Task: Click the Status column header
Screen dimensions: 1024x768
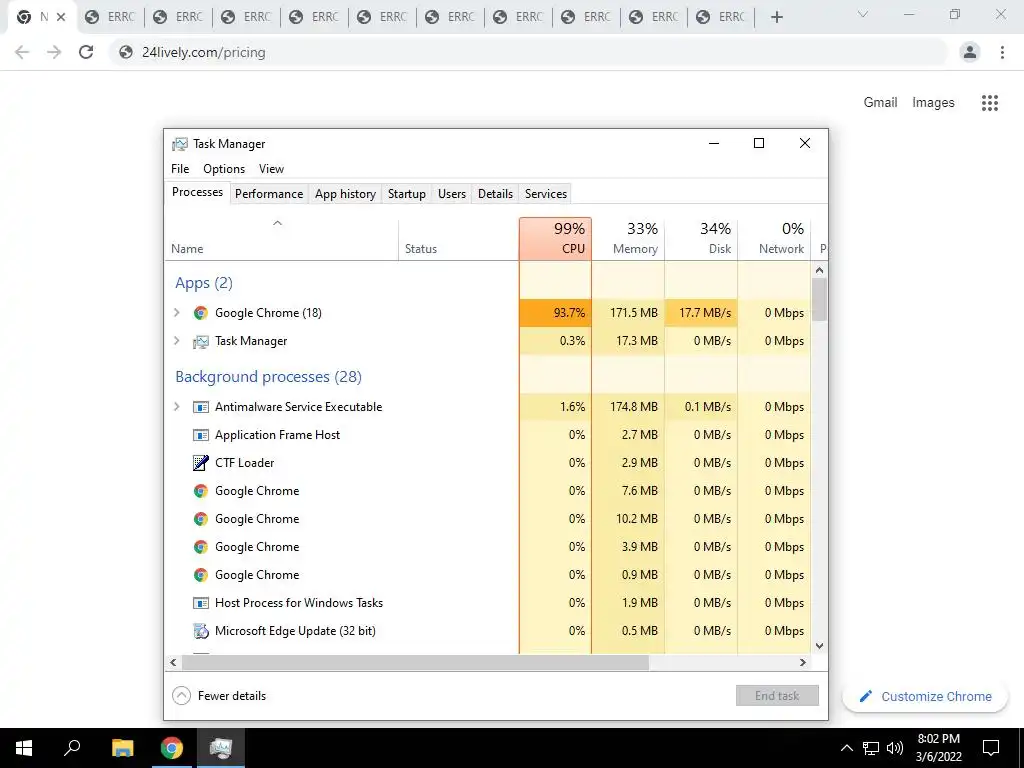Action: click(x=458, y=239)
